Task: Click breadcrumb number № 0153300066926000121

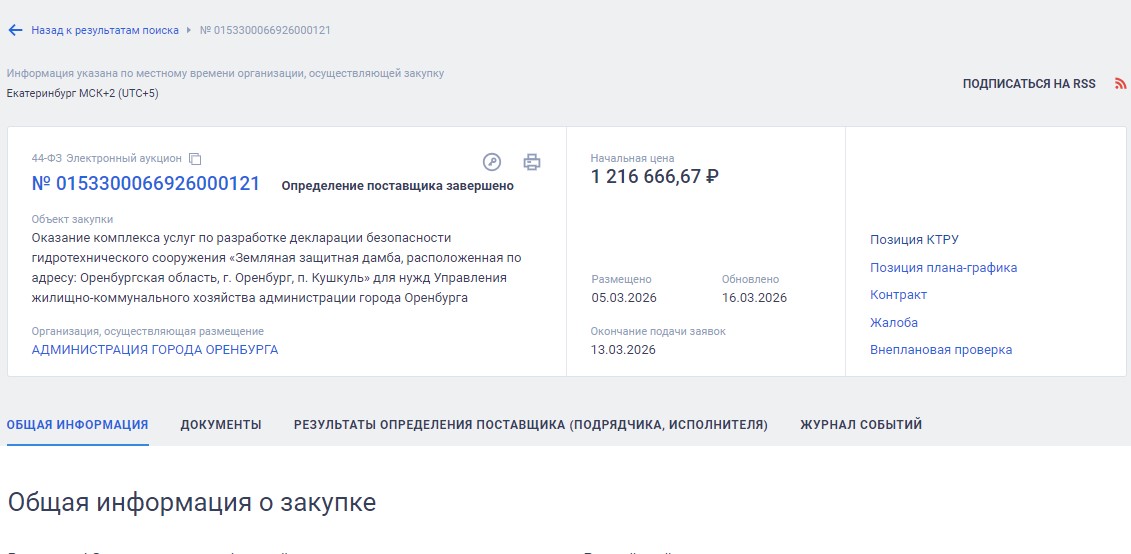Action: (x=265, y=30)
